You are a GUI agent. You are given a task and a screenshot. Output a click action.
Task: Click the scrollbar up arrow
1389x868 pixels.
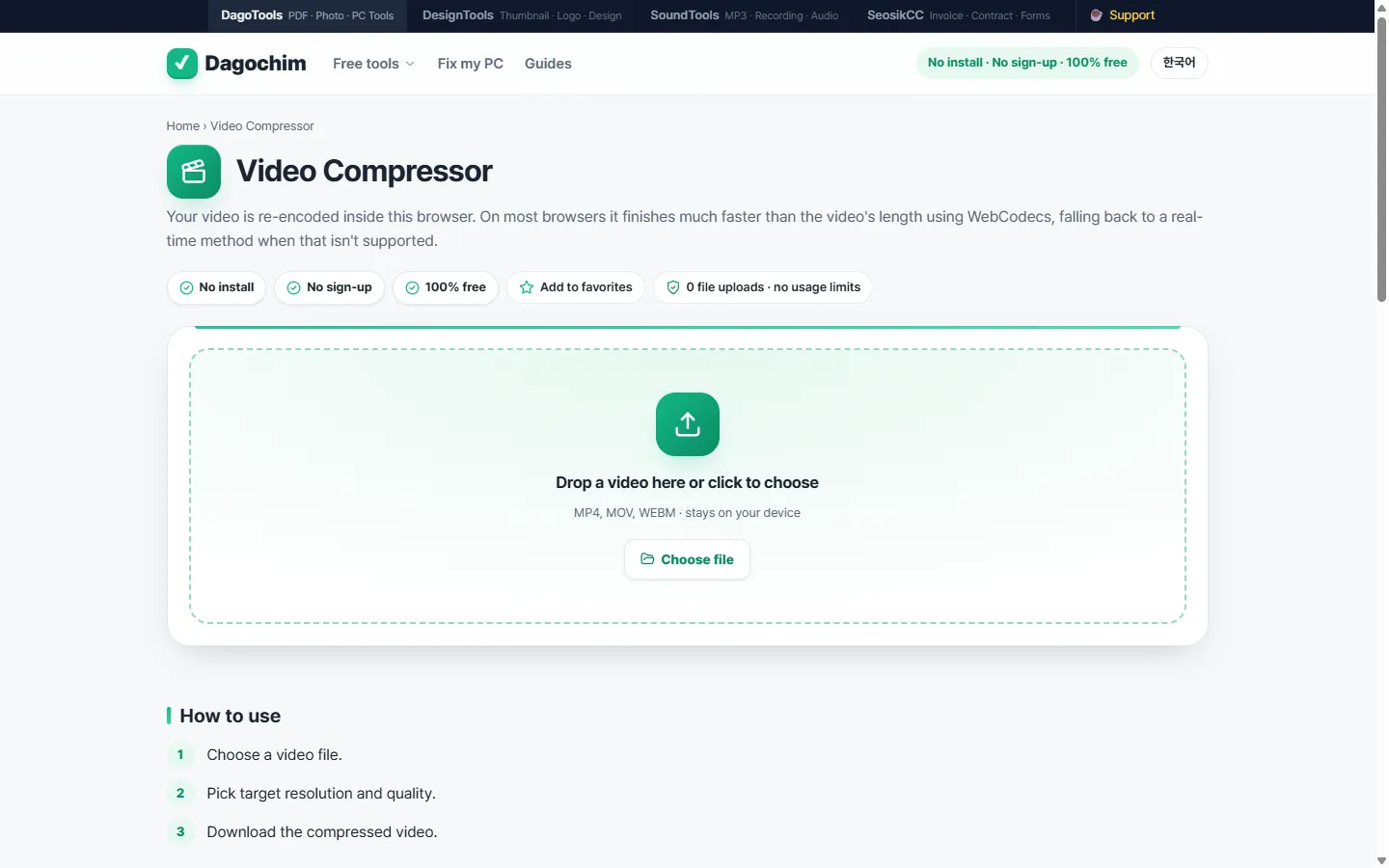[x=1381, y=7]
